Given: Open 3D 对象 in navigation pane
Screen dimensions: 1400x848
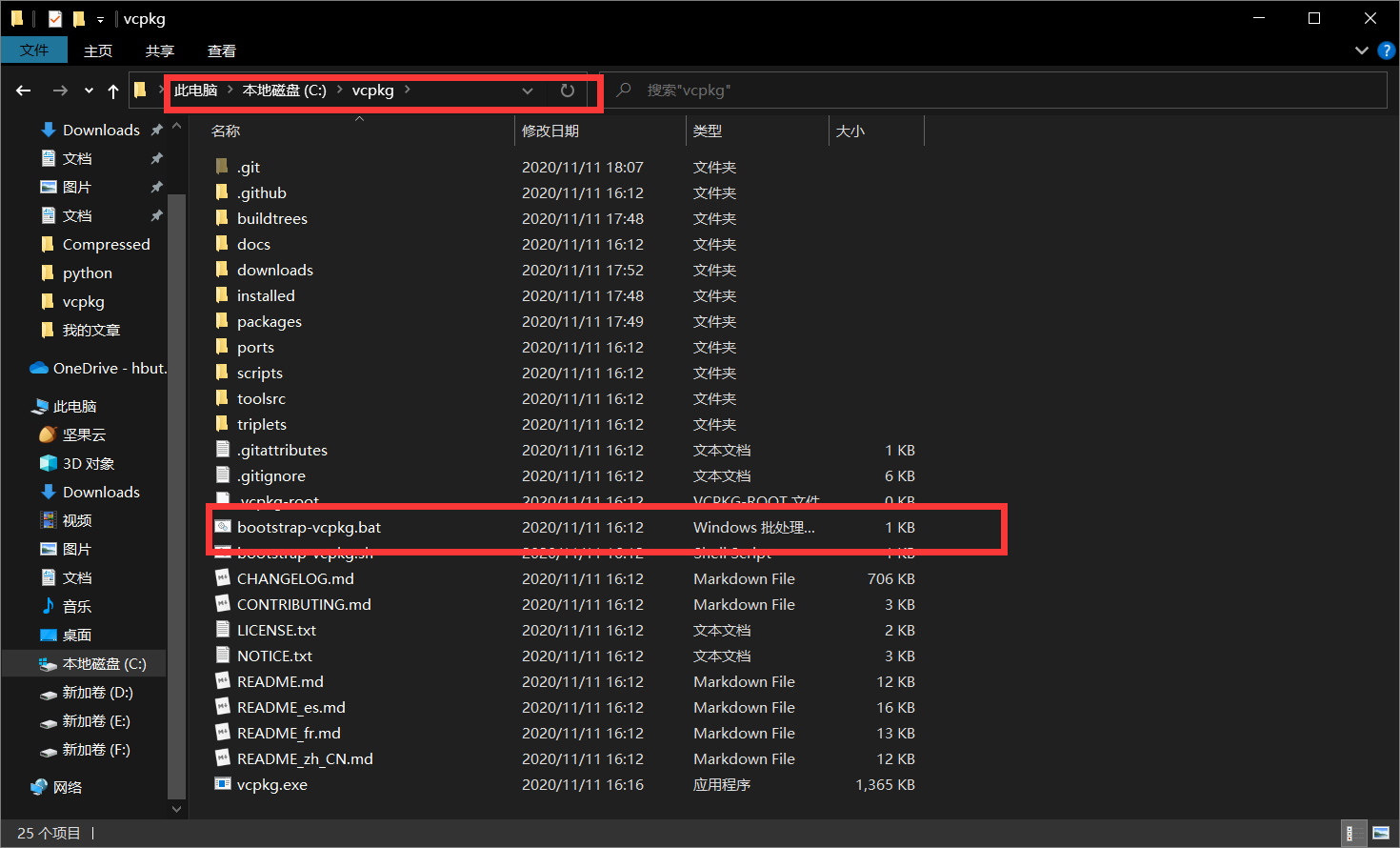Looking at the screenshot, I should pyautogui.click(x=88, y=463).
